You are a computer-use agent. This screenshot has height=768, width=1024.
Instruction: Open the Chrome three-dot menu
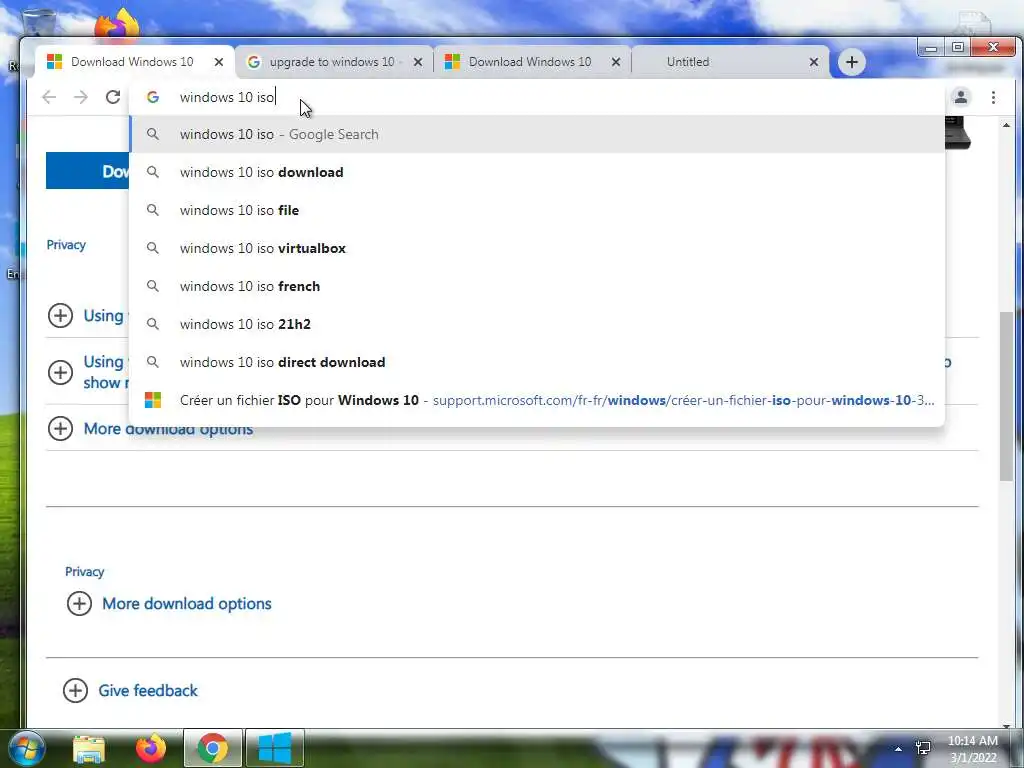tap(993, 97)
